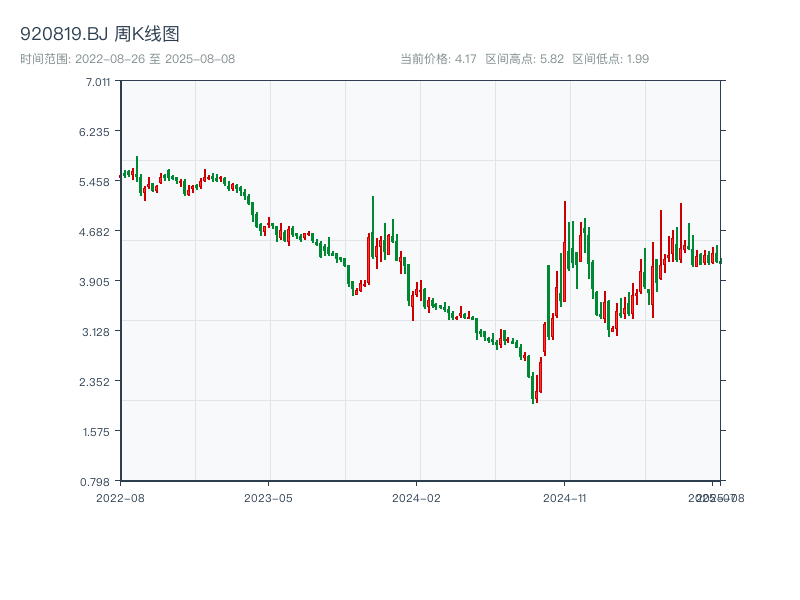The width and height of the screenshot is (800, 600).
Task: Click the 1.575 y-axis price label
Action: click(x=98, y=432)
